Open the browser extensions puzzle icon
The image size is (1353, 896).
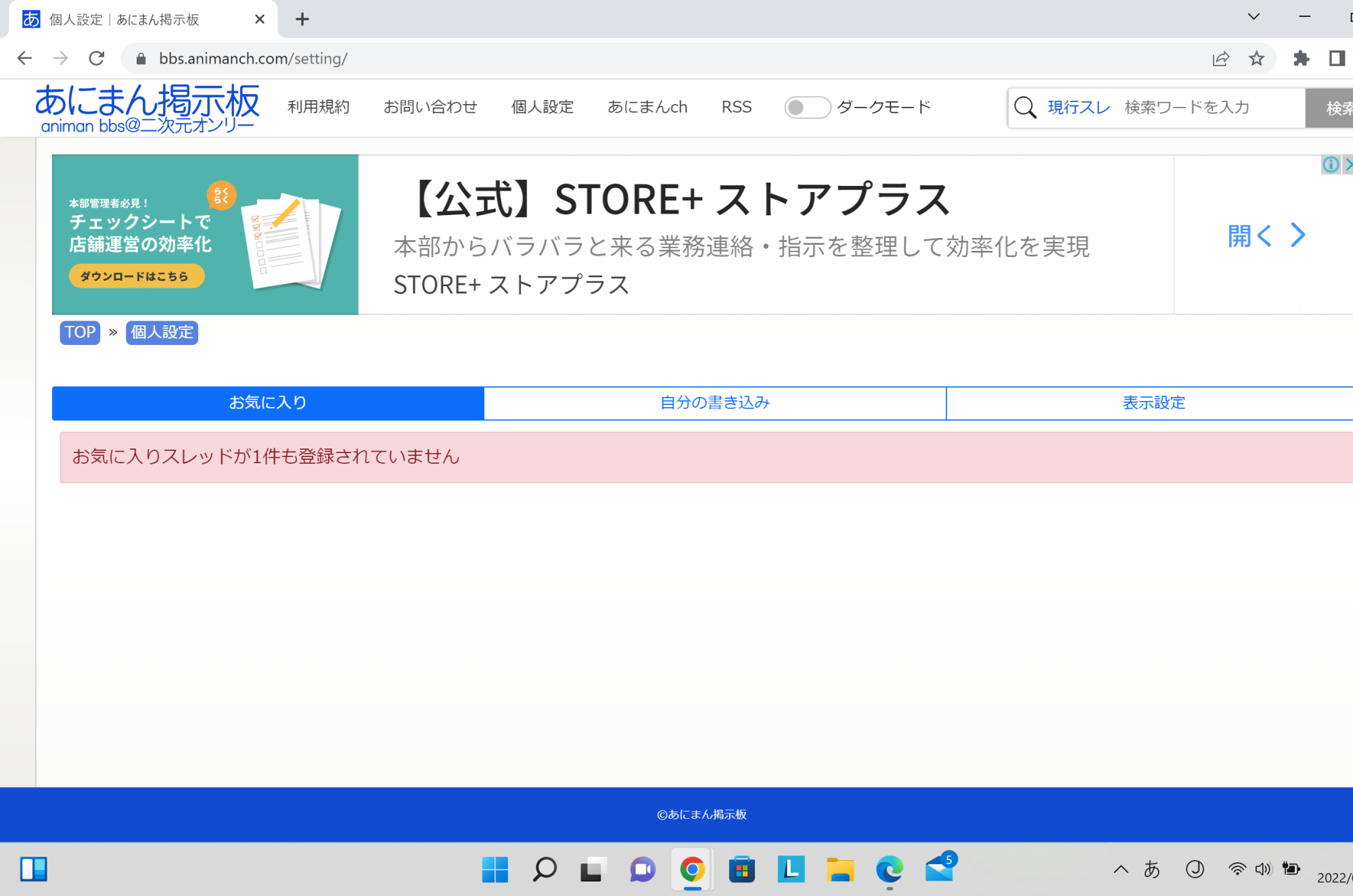click(x=1301, y=59)
